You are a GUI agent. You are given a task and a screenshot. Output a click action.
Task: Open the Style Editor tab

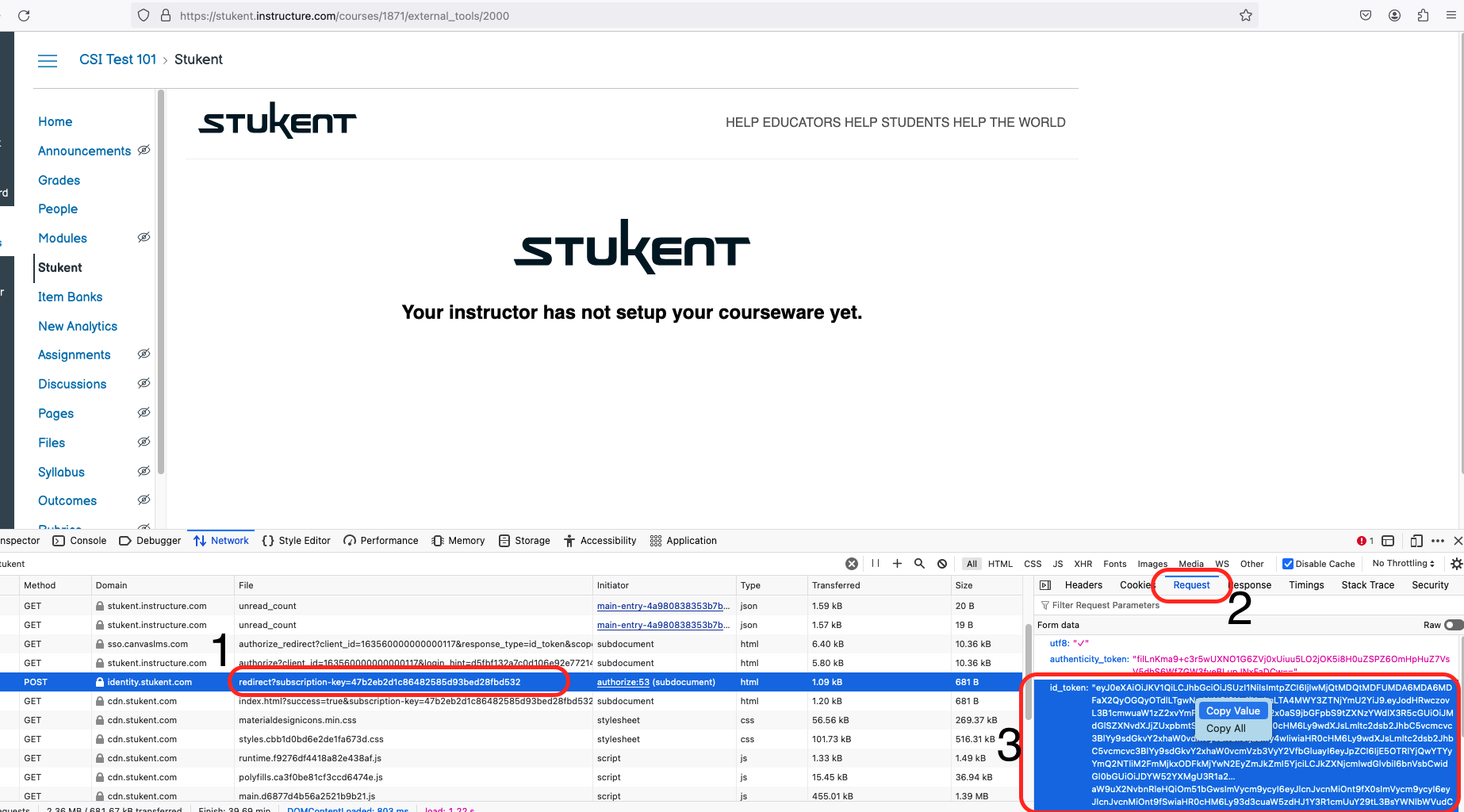pyautogui.click(x=296, y=541)
